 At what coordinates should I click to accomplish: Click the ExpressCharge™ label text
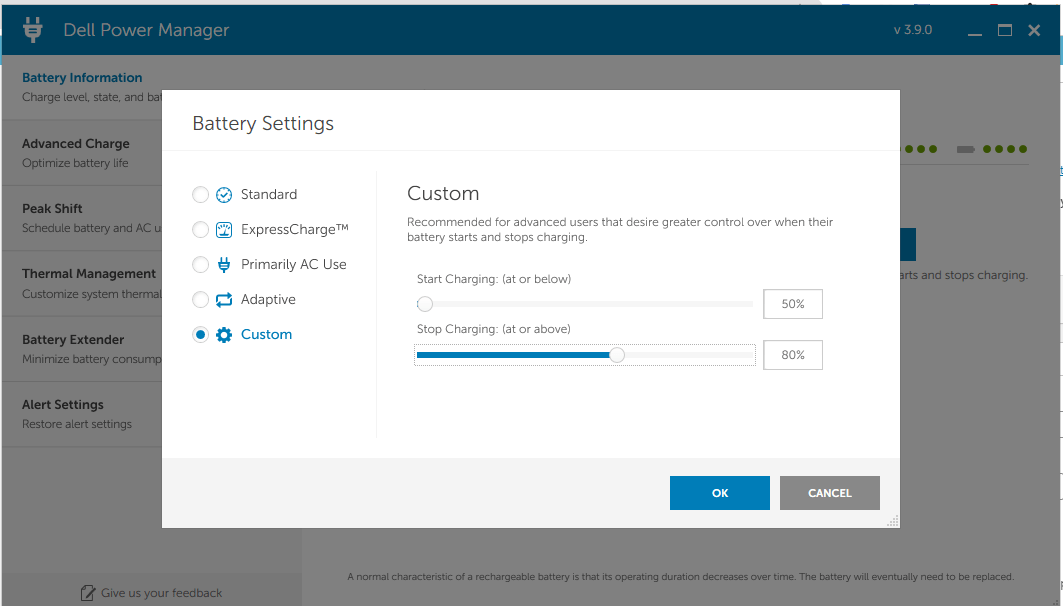[294, 229]
